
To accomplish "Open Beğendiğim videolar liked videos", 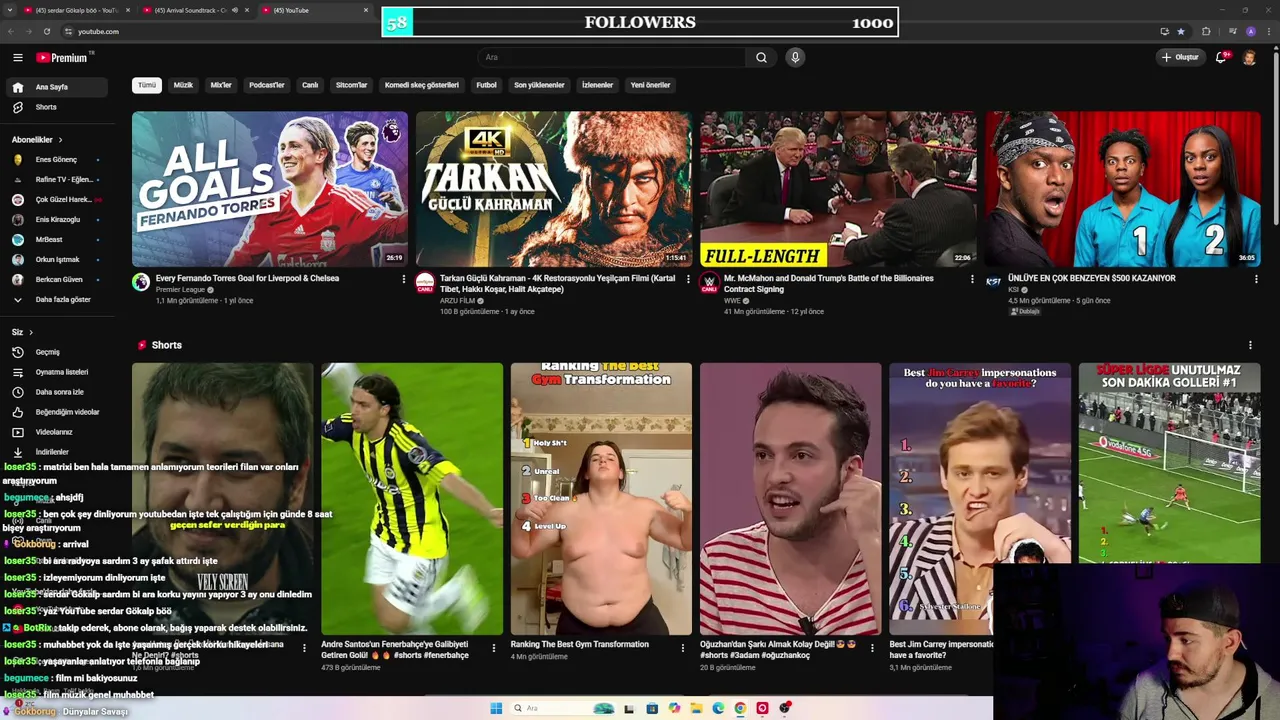I will [58, 412].
